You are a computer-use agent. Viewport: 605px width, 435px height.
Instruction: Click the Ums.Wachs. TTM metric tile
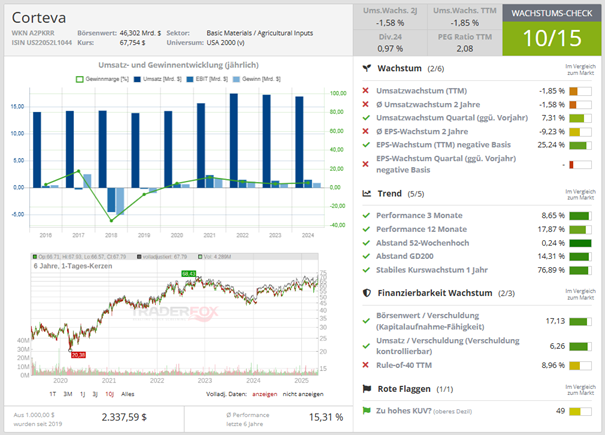465,17
